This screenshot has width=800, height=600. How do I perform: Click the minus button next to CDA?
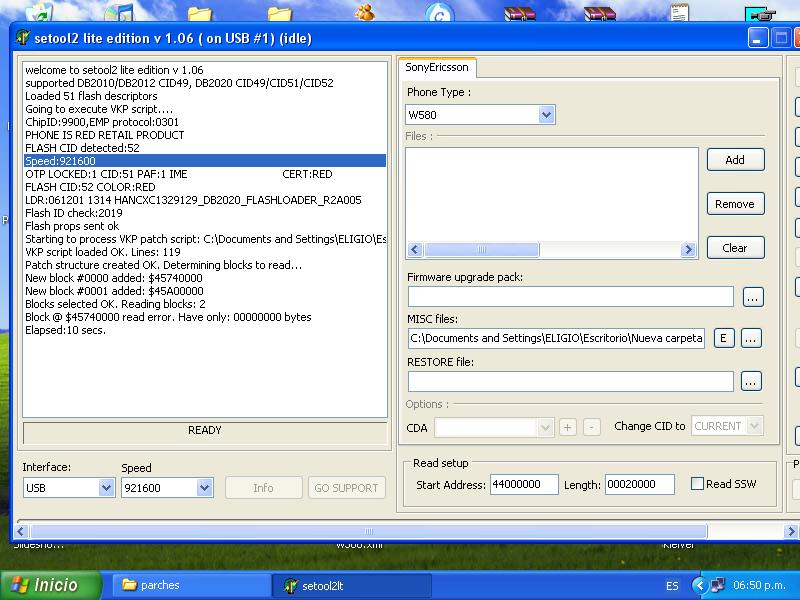[x=591, y=427]
